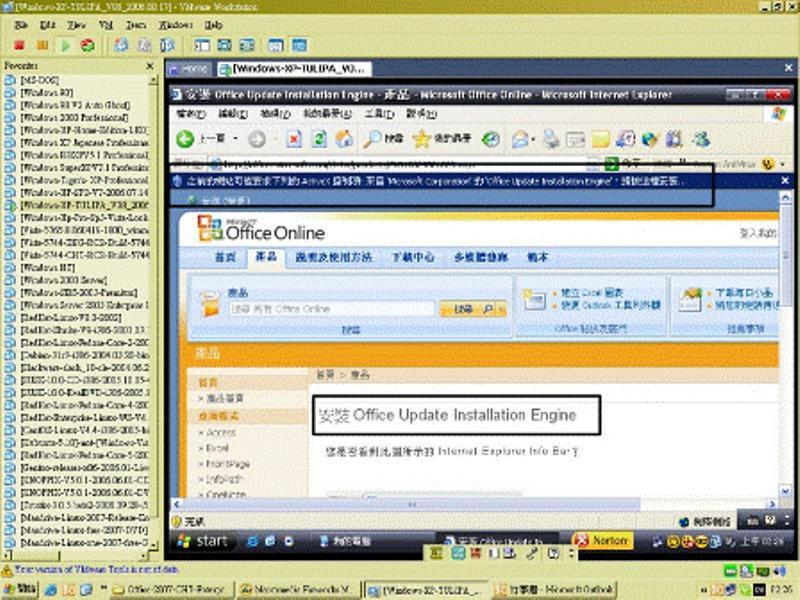Click the Forward arrow in Internet Explorer
Image resolution: width=800 pixels, height=600 pixels.
tap(257, 139)
